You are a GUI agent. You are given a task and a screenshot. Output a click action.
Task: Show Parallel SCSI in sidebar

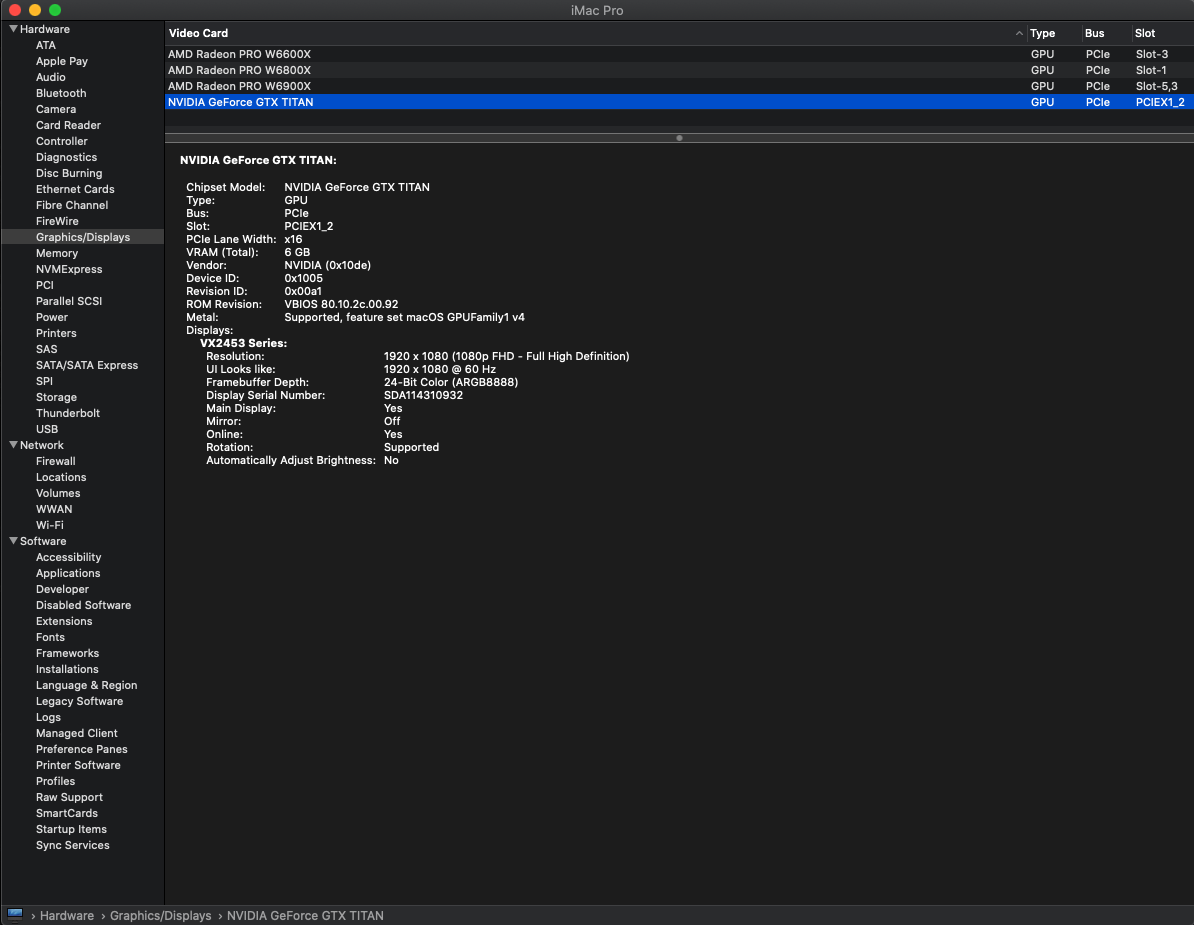(x=69, y=301)
